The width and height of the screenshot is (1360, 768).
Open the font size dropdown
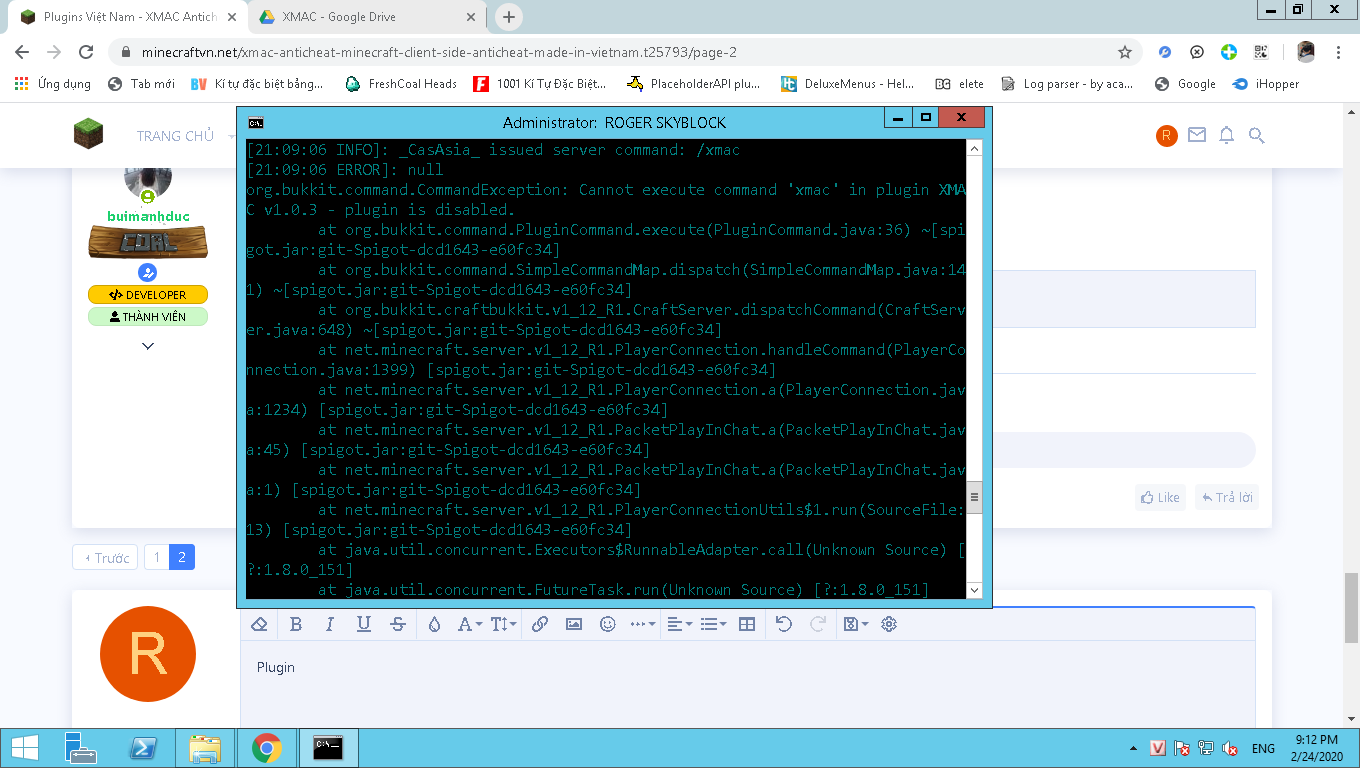(x=503, y=624)
